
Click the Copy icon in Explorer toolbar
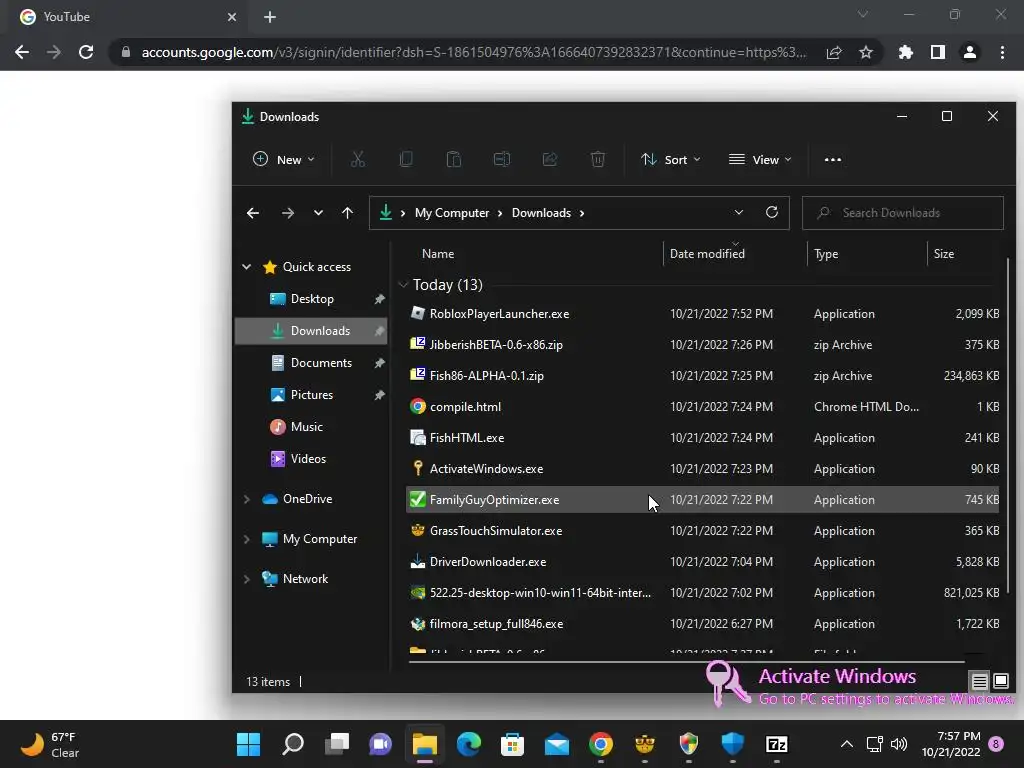(x=406, y=159)
